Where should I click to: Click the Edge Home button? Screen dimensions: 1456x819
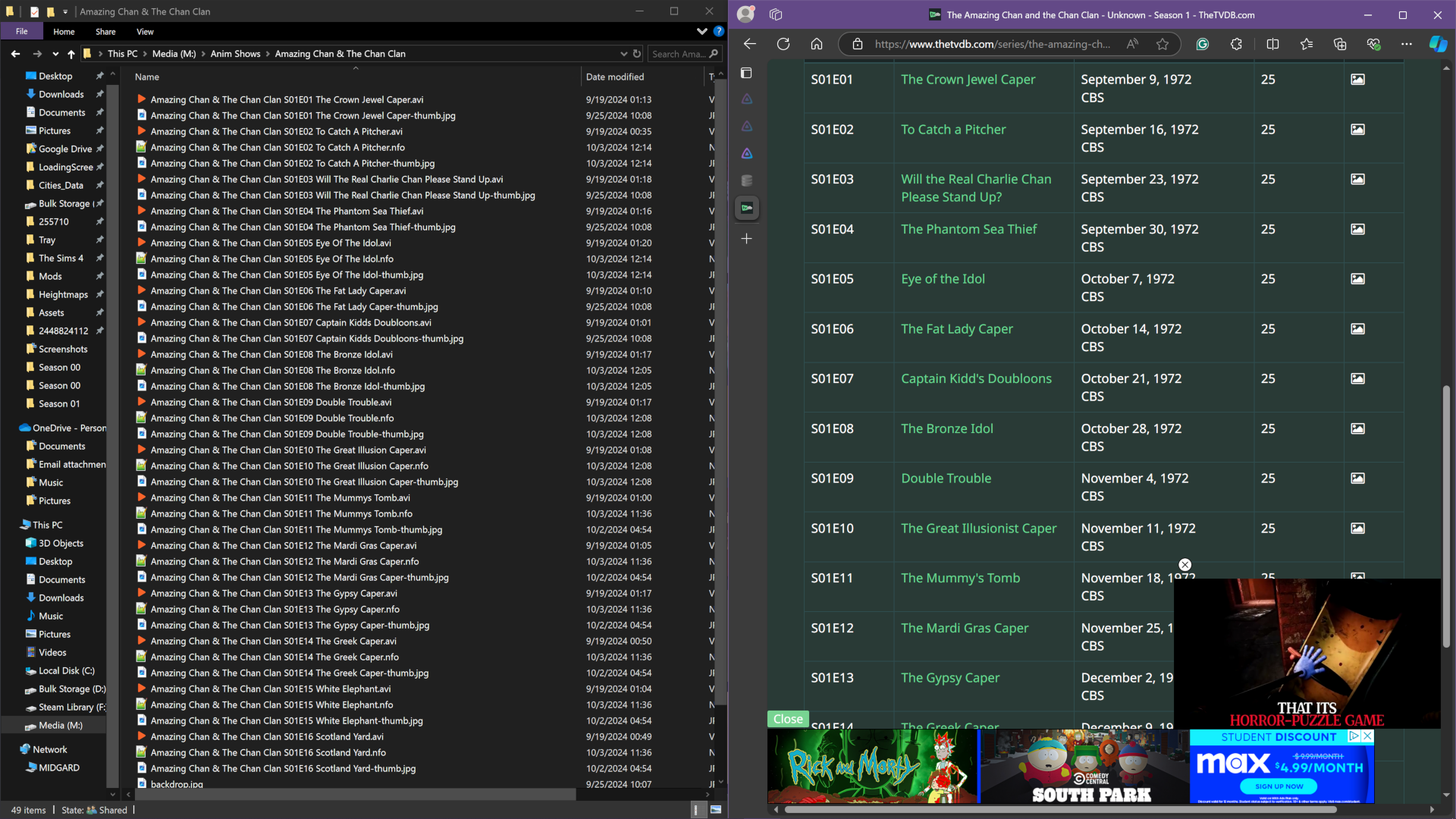tap(817, 44)
